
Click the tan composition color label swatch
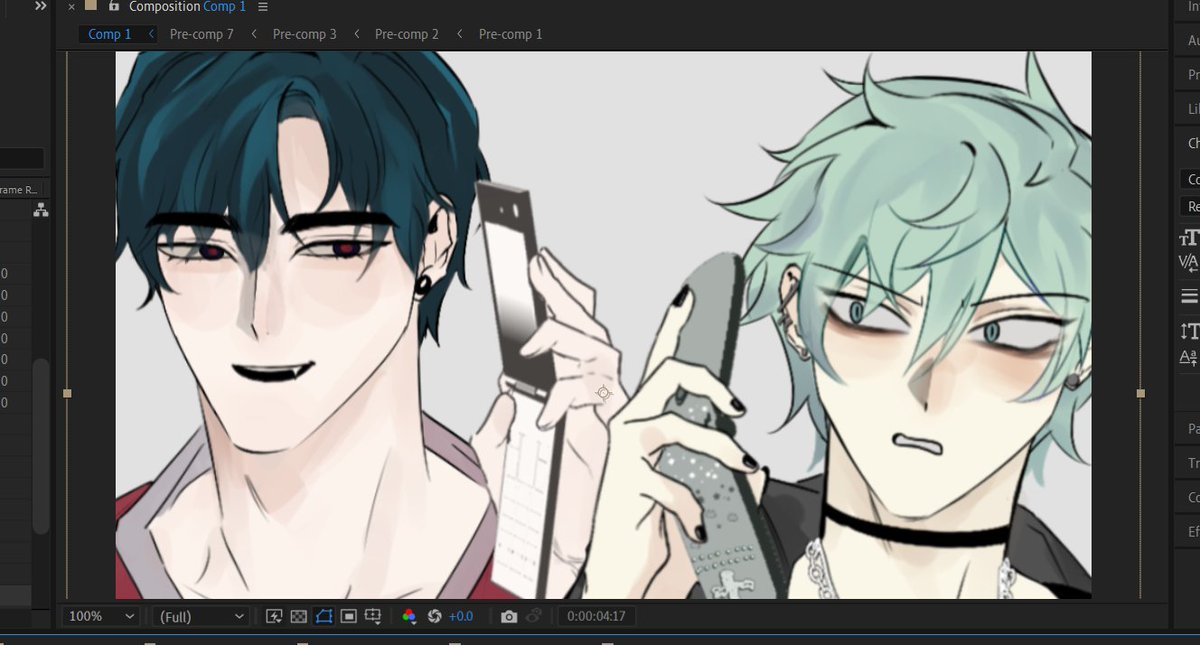coord(91,5)
